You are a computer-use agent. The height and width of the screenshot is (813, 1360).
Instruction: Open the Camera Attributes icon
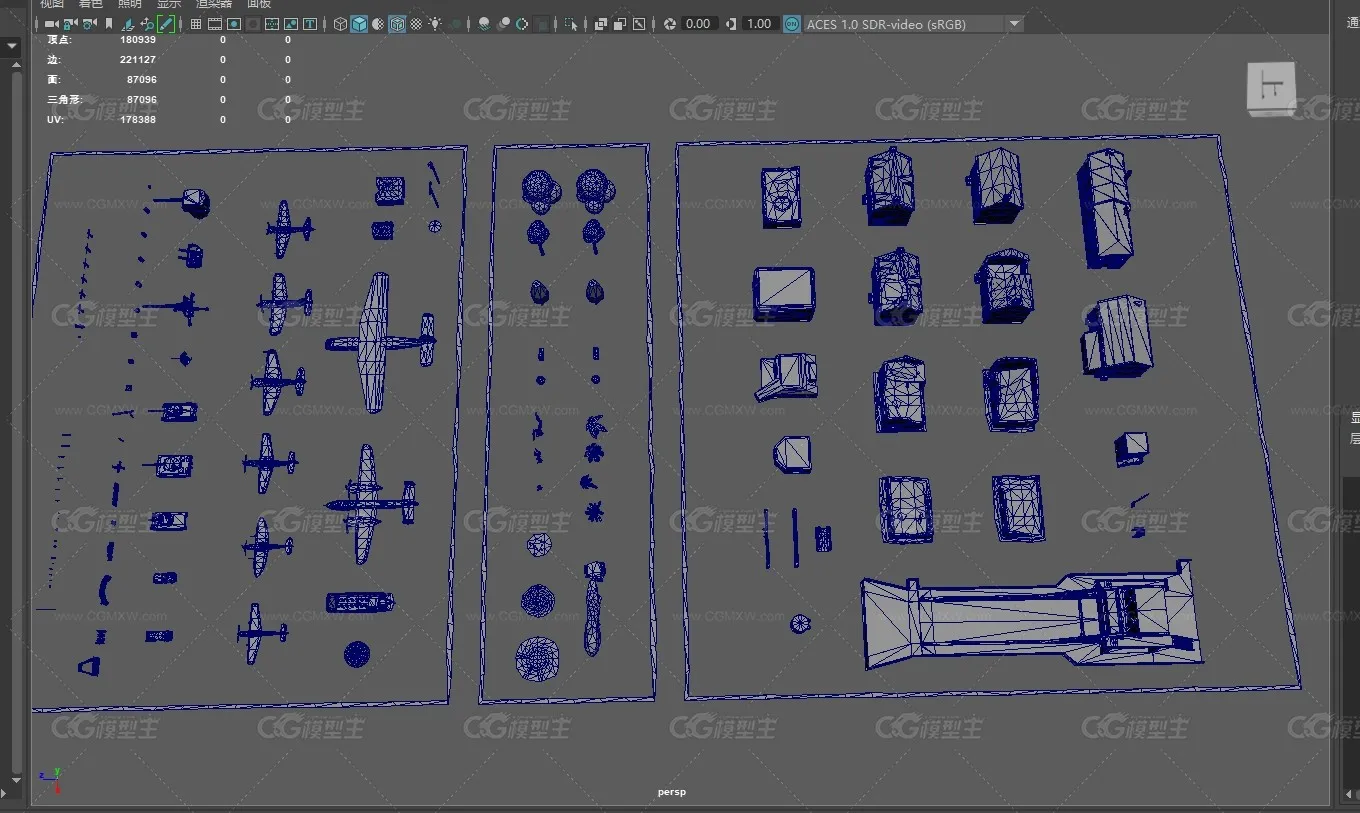coord(90,24)
